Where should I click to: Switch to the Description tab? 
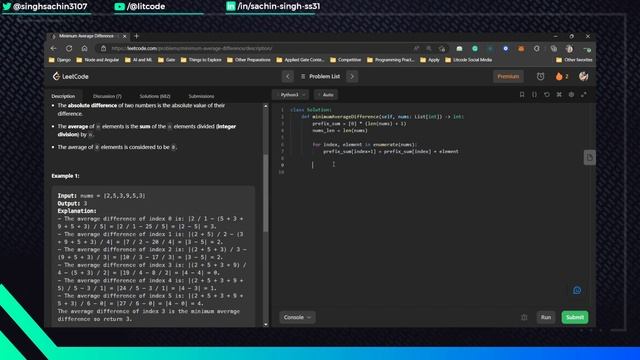[63, 96]
